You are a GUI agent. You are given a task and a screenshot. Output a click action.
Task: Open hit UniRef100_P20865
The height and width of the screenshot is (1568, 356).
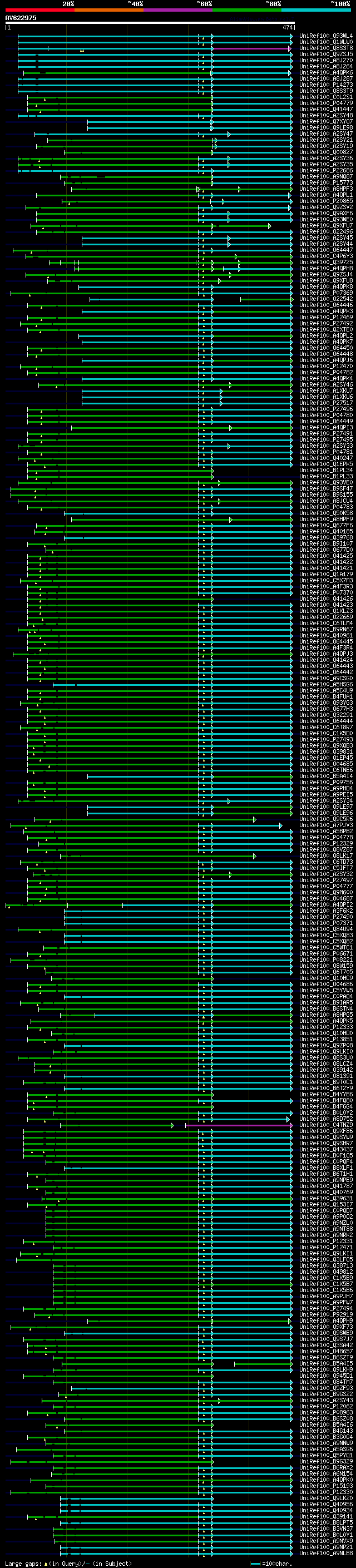point(326,201)
